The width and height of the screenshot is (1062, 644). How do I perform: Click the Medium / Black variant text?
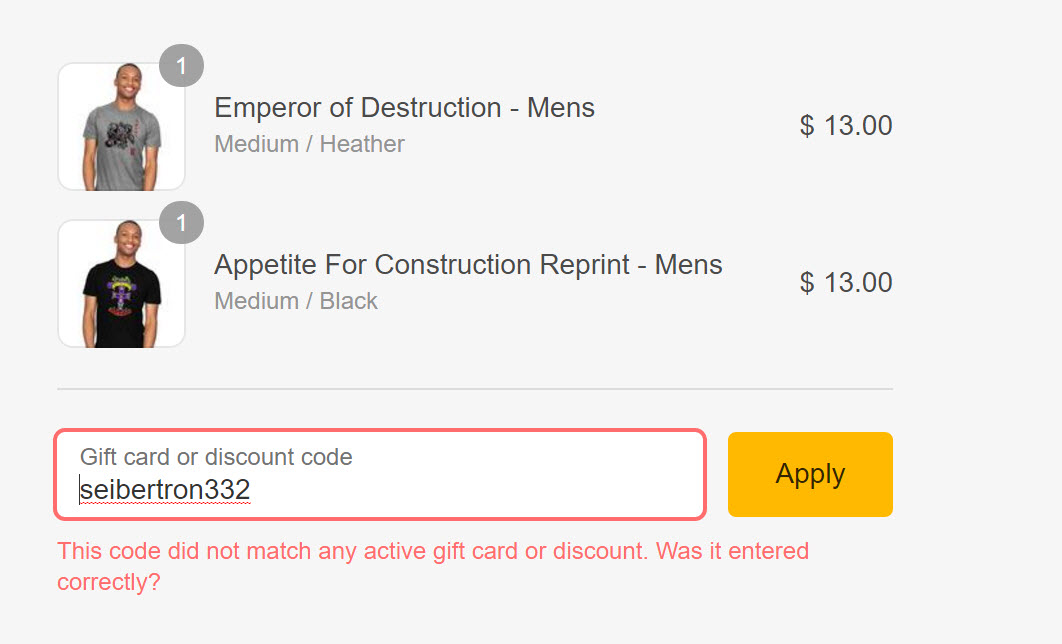coord(296,301)
